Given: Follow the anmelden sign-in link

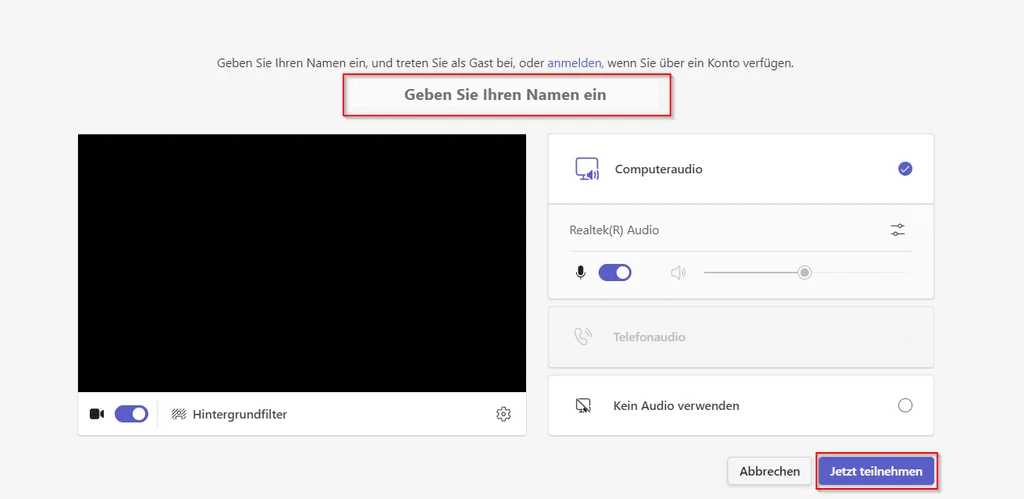Looking at the screenshot, I should [574, 63].
